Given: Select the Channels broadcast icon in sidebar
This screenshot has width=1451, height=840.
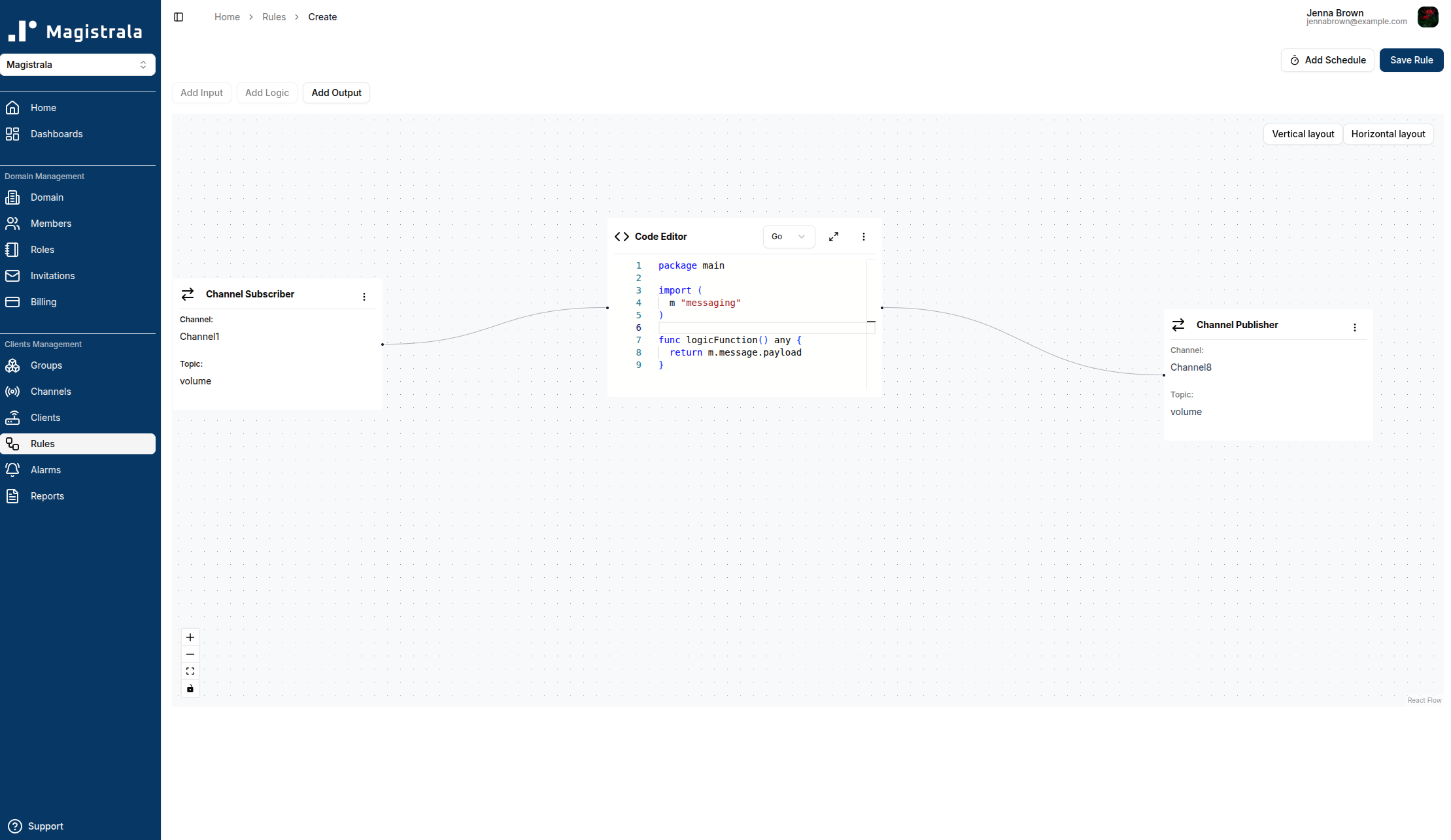Looking at the screenshot, I should coord(13,391).
